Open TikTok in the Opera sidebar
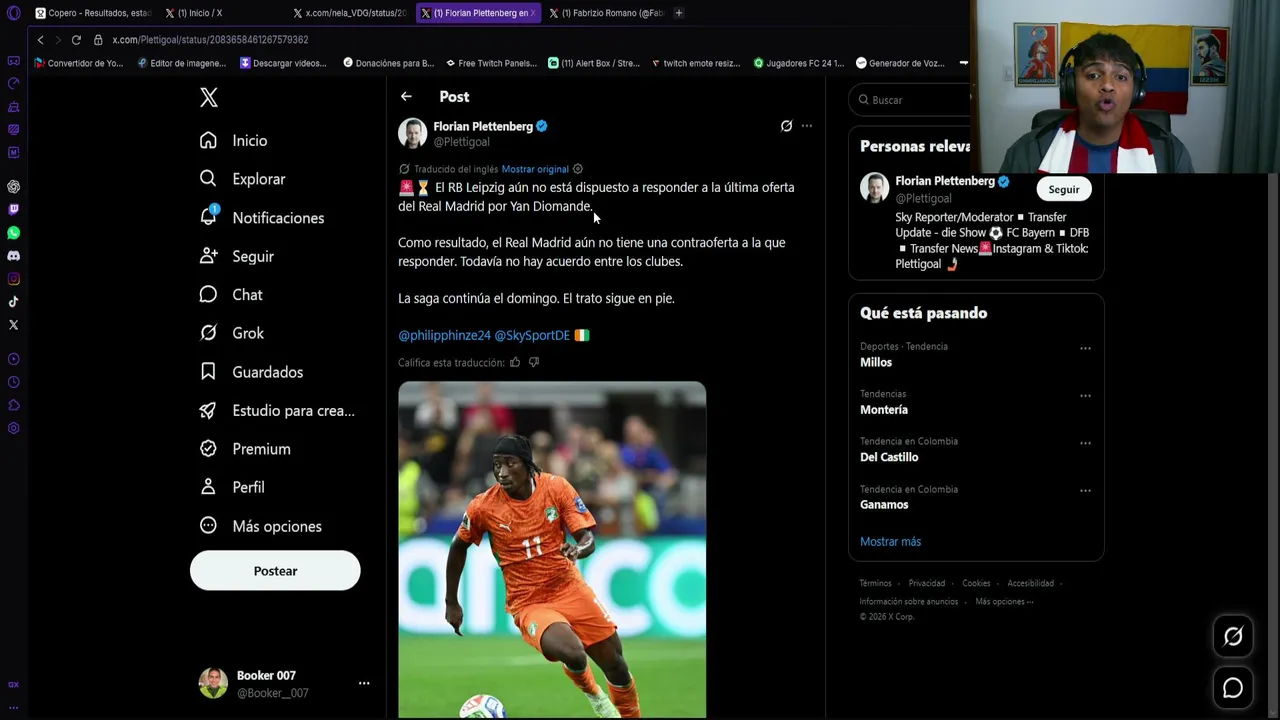 point(13,302)
